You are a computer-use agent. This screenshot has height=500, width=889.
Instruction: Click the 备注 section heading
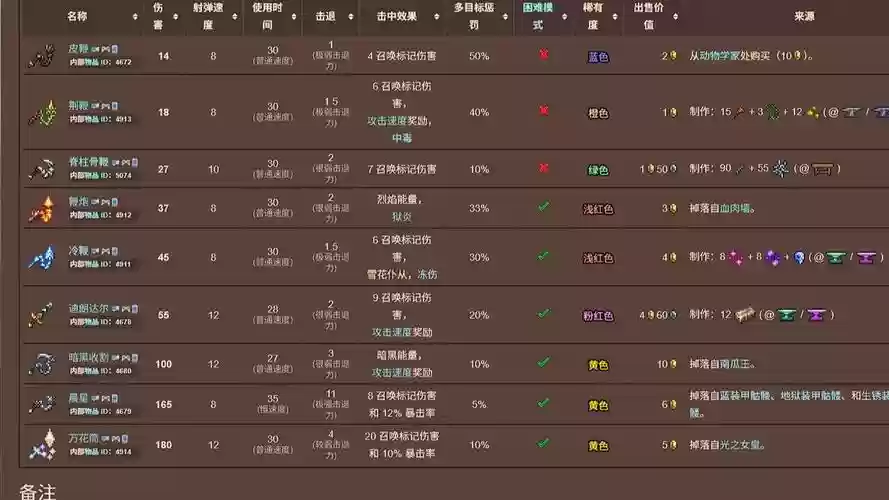click(x=38, y=491)
